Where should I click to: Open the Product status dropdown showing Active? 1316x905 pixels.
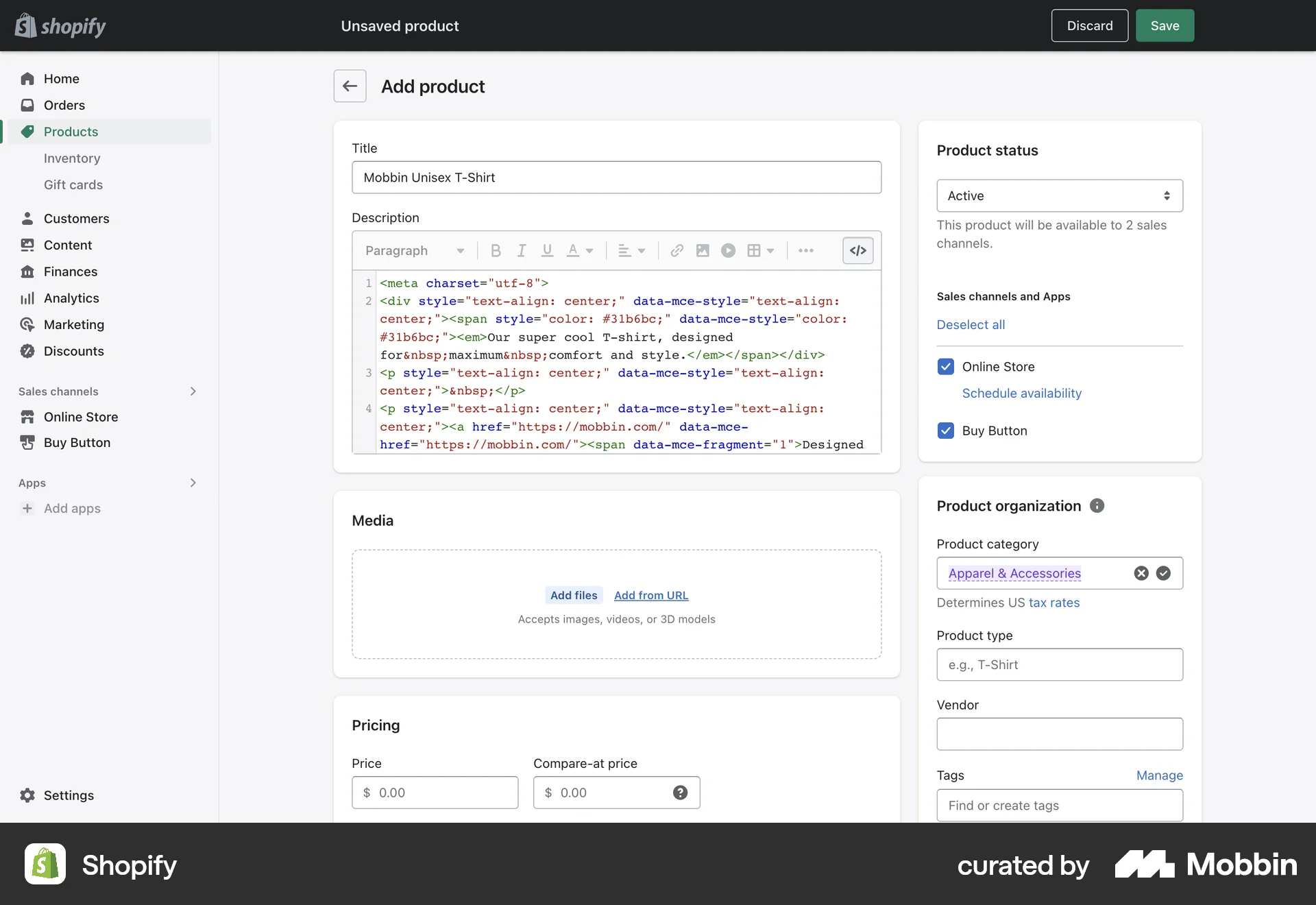pyautogui.click(x=1059, y=195)
